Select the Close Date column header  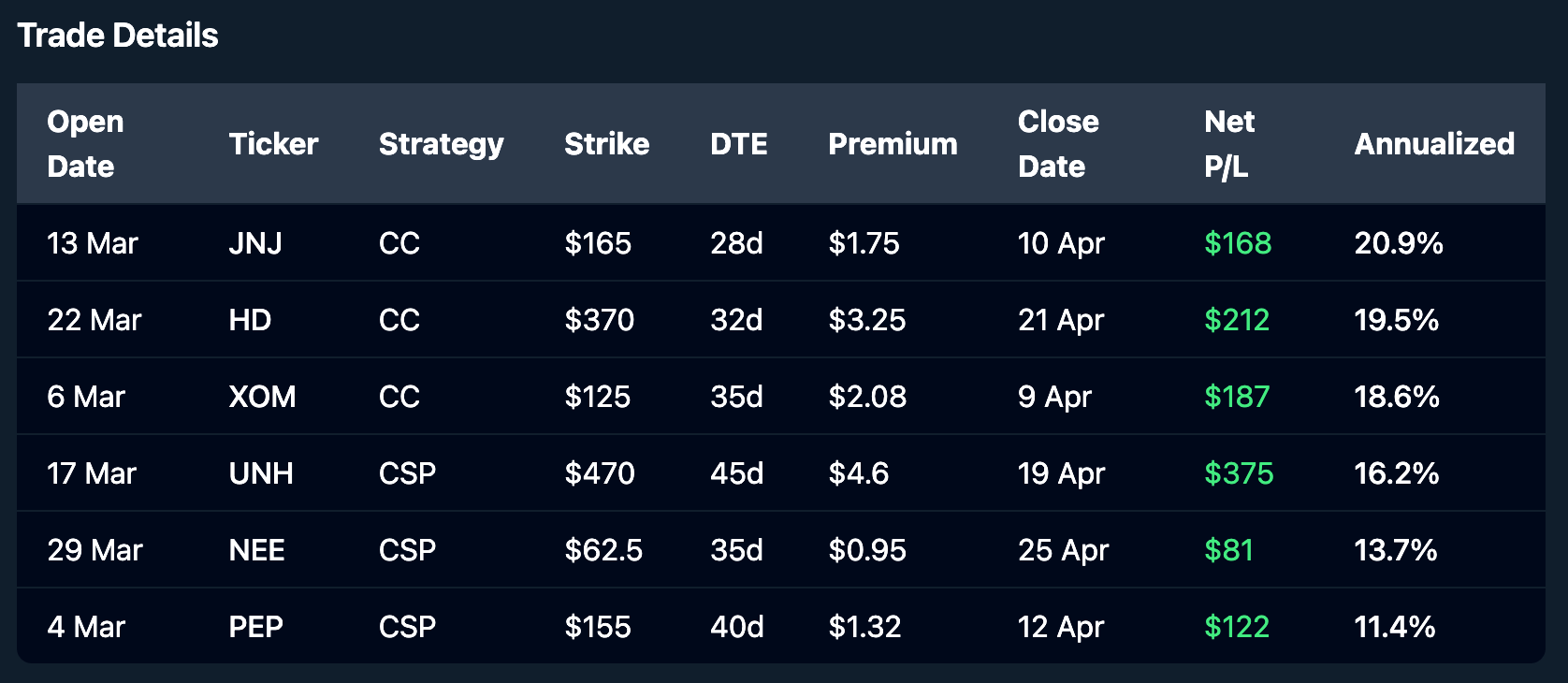(x=1058, y=144)
